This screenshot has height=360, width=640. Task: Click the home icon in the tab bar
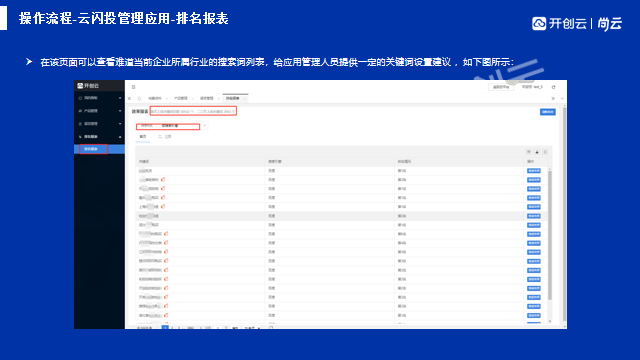[139, 98]
